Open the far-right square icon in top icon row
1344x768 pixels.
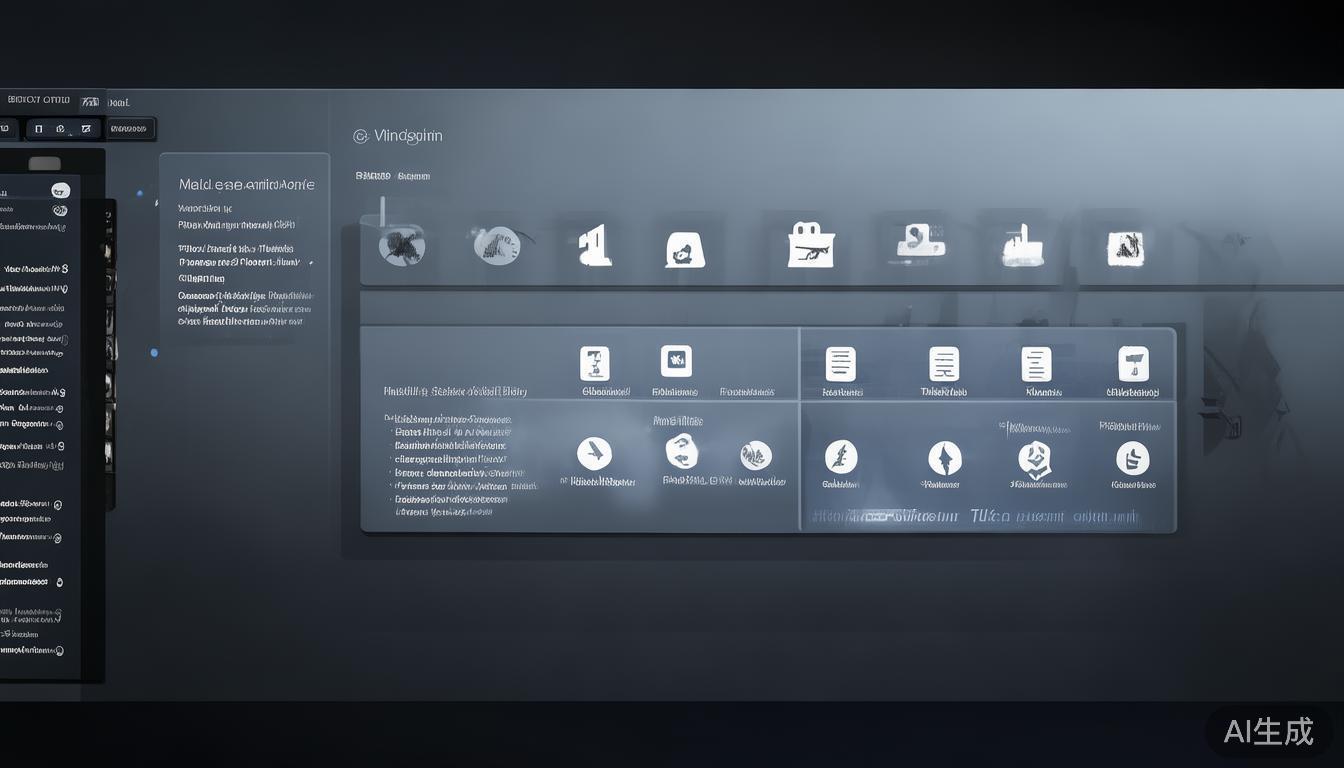click(1125, 247)
